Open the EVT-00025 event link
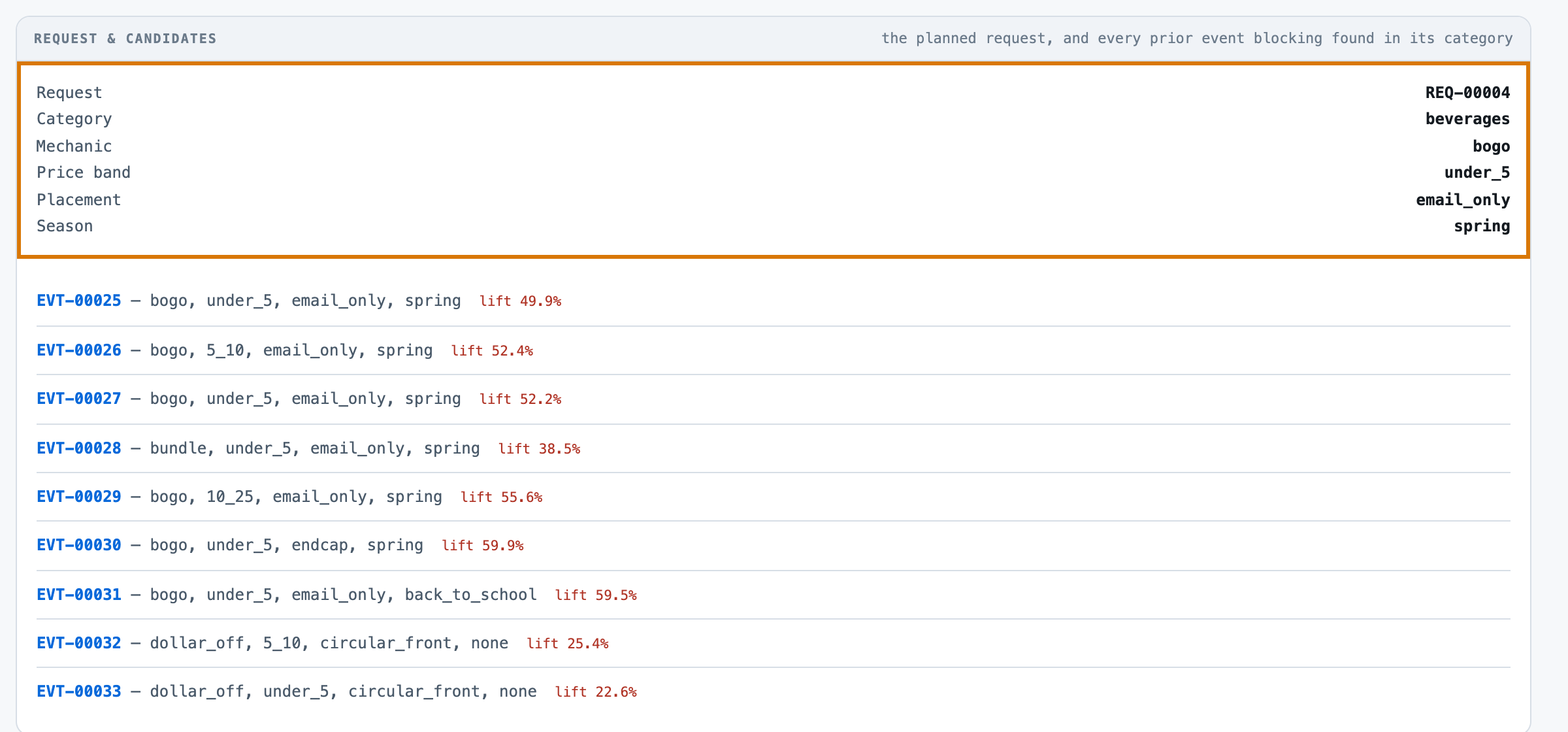Screen dimensions: 1568x732 [79, 301]
